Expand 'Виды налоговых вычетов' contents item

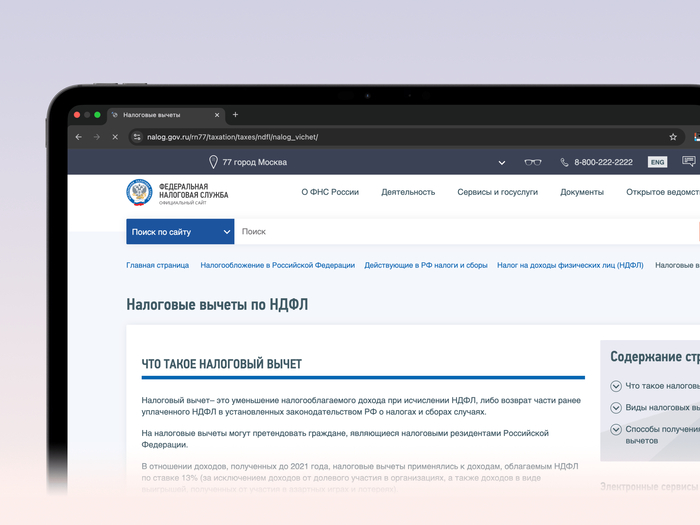pyautogui.click(x=615, y=408)
